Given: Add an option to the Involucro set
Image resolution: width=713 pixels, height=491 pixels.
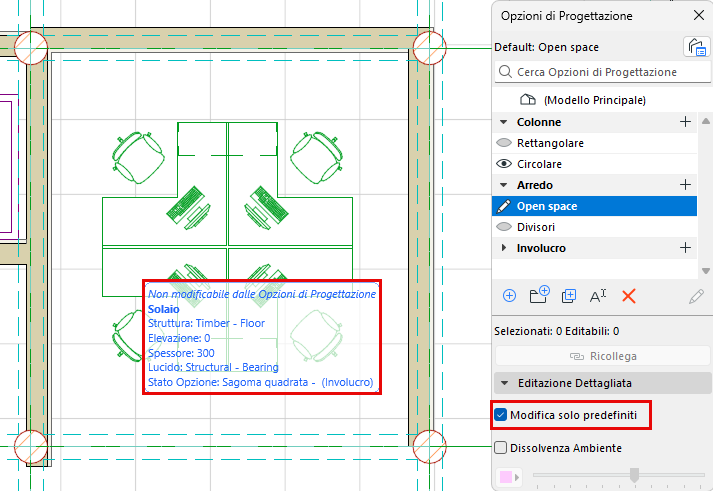Looking at the screenshot, I should pyautogui.click(x=685, y=248).
